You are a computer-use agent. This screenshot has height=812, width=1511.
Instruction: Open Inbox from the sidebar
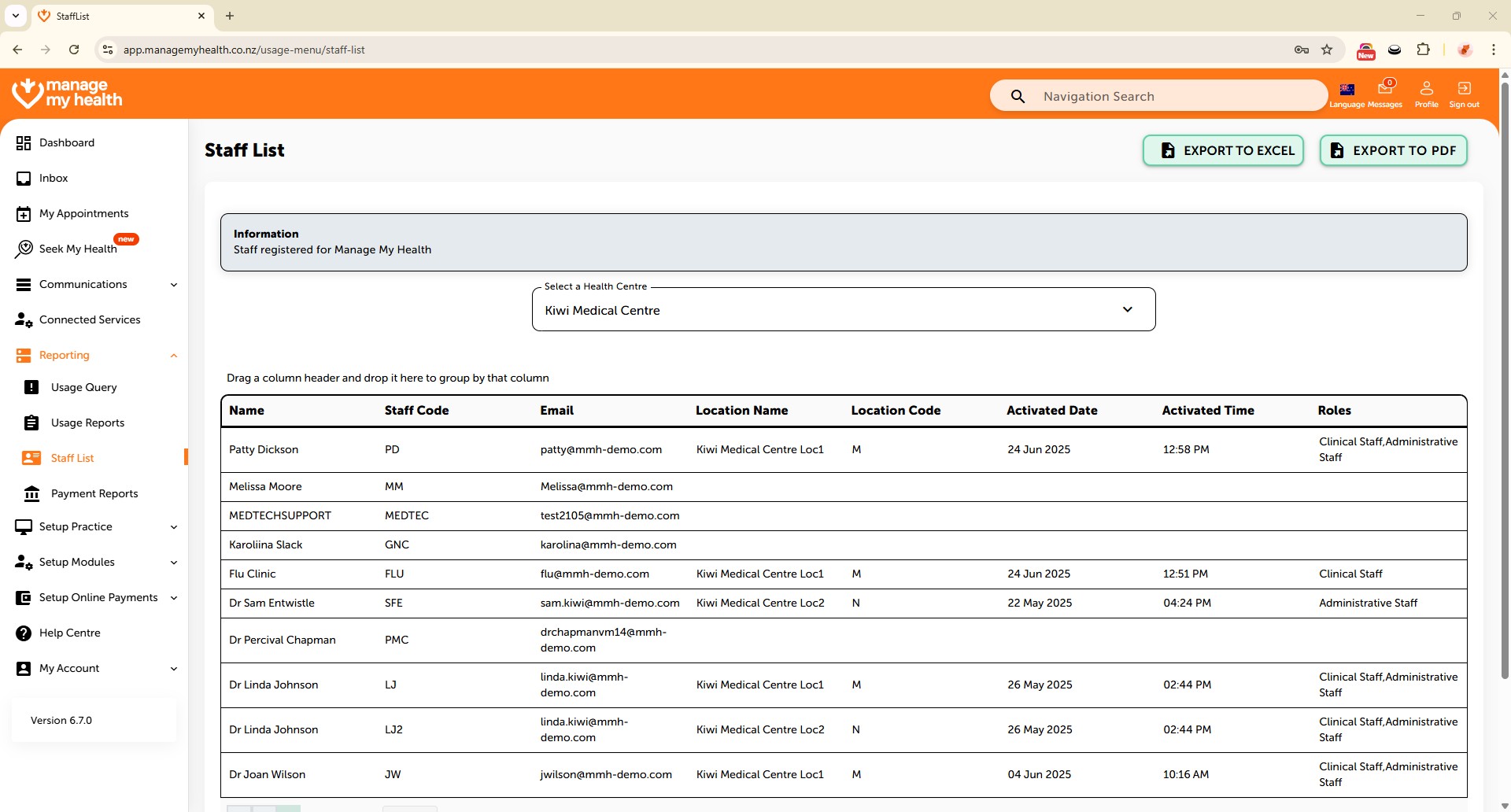[x=54, y=178]
